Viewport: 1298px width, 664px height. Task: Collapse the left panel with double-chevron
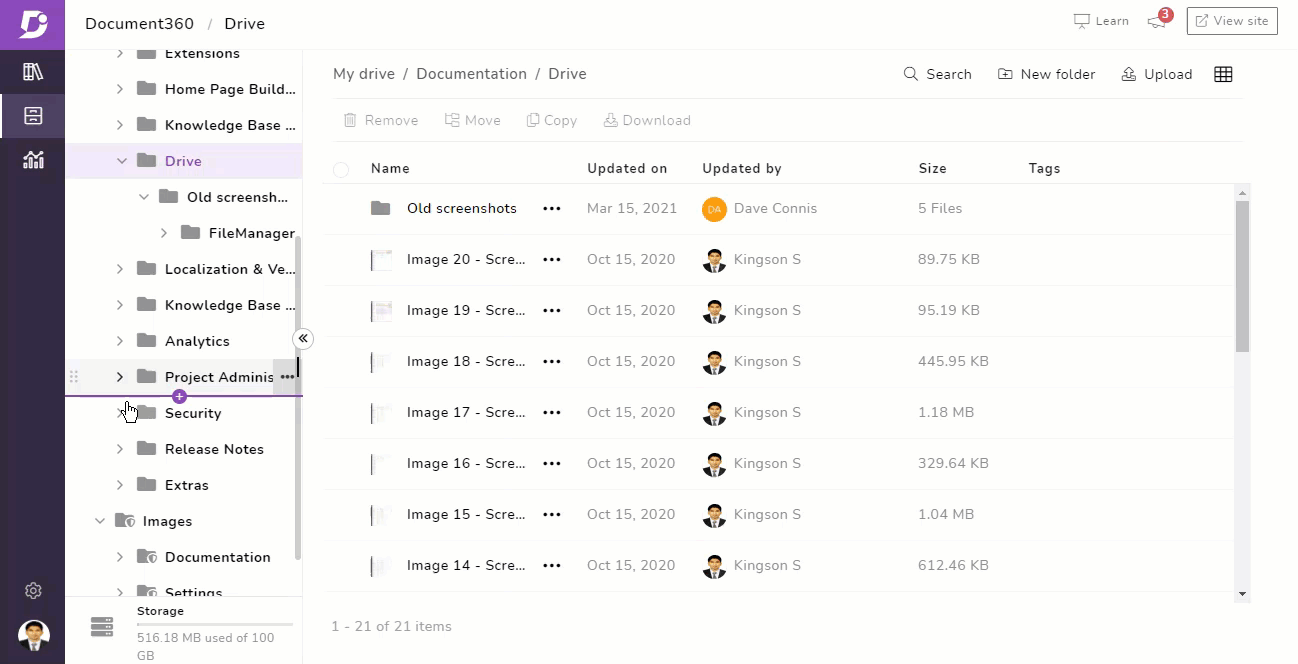[x=303, y=339]
